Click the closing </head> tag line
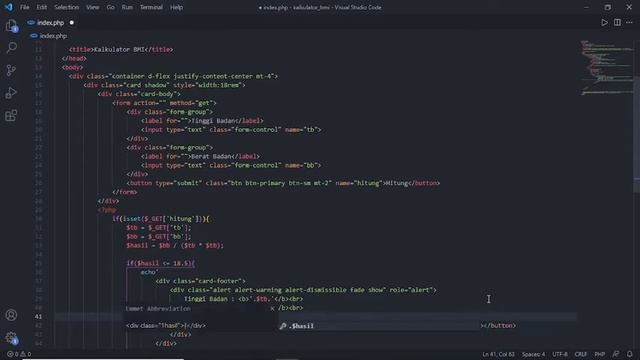Viewport: 640px width, 360px height. tap(74, 58)
